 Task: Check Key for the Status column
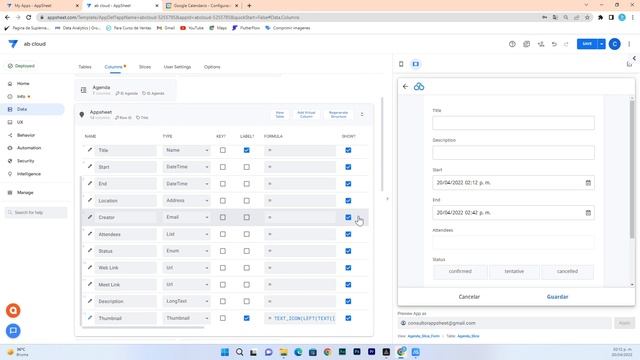[x=222, y=251]
